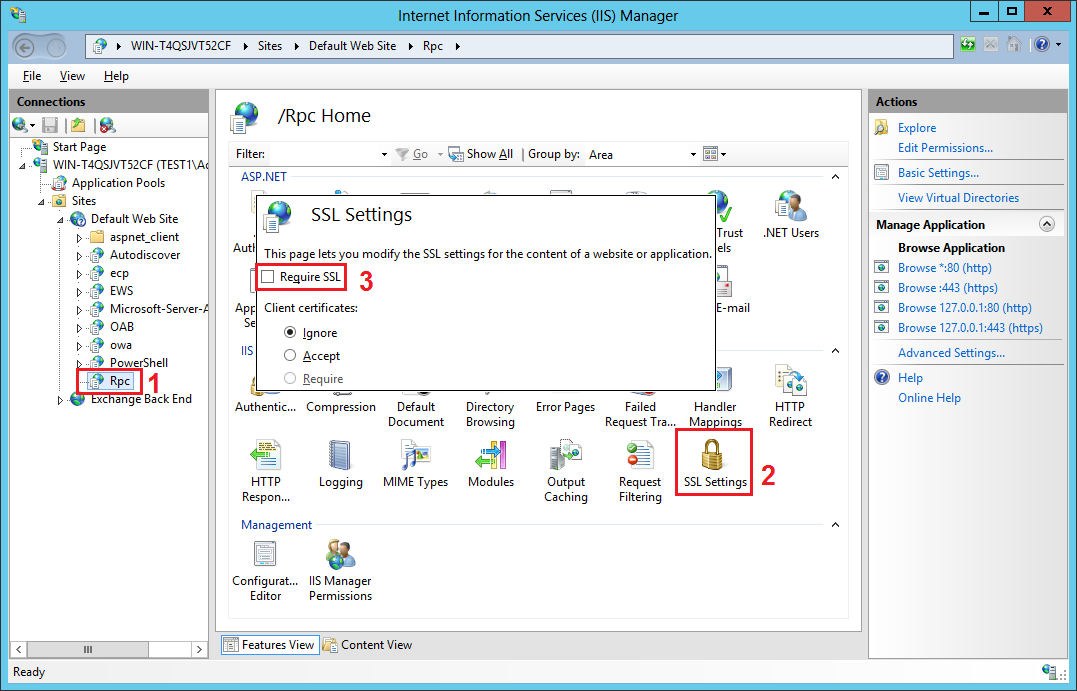The image size is (1077, 691).
Task: Open IIS Manager Permissions icon
Action: pos(340,570)
